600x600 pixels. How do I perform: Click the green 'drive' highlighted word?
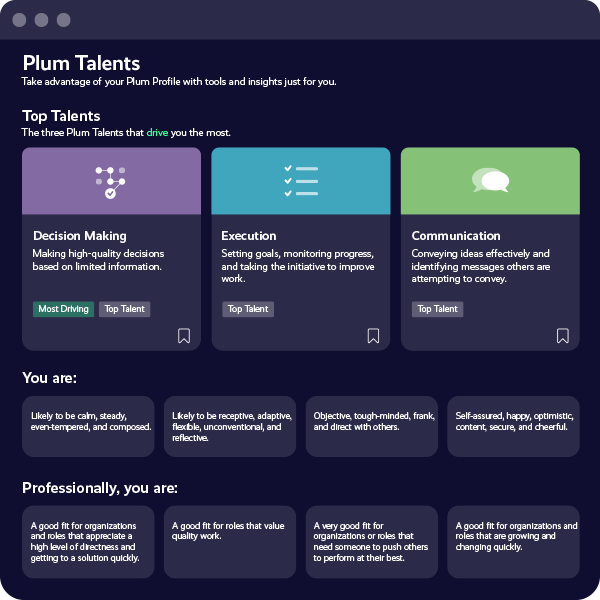pos(157,132)
